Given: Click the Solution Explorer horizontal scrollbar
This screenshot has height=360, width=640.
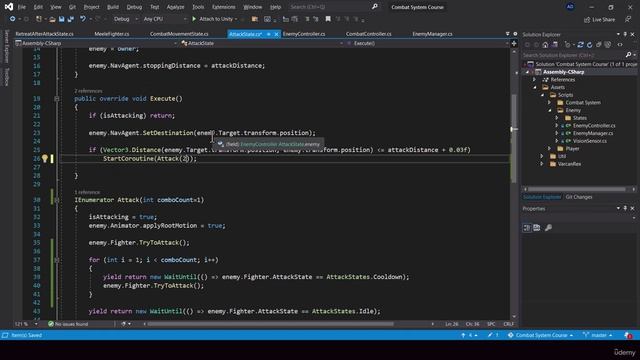Looking at the screenshot, I should click(577, 189).
